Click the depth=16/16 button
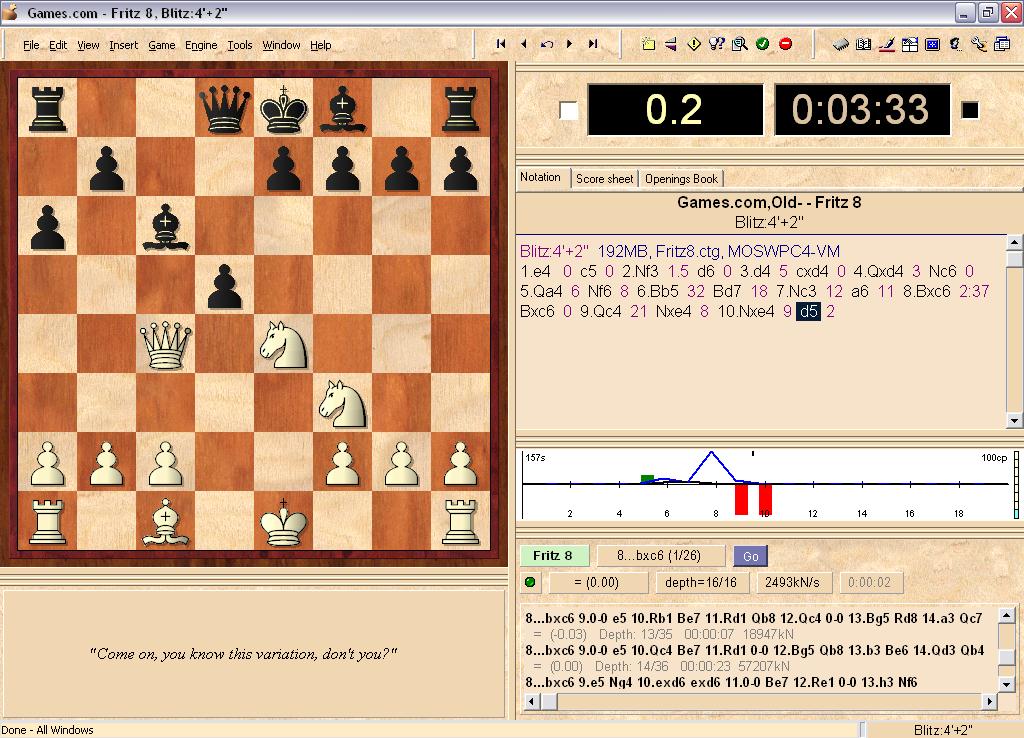 (x=701, y=582)
